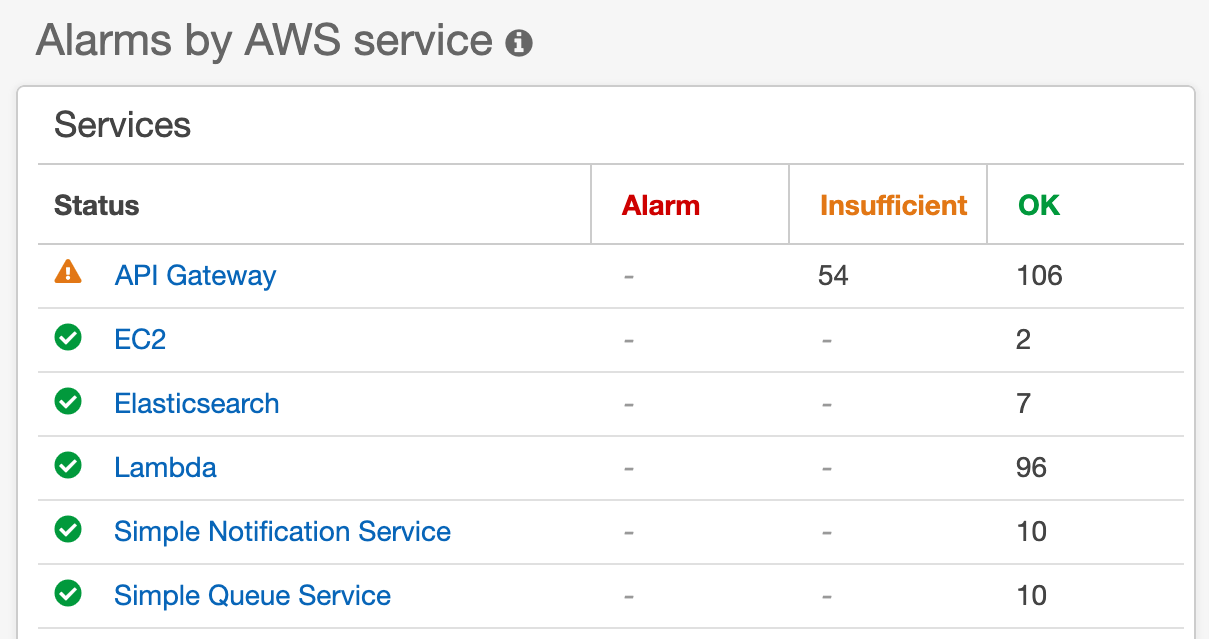Viewport: 1209px width, 639px height.
Task: Click API Gateway's OK count of 106
Action: pos(1039,276)
